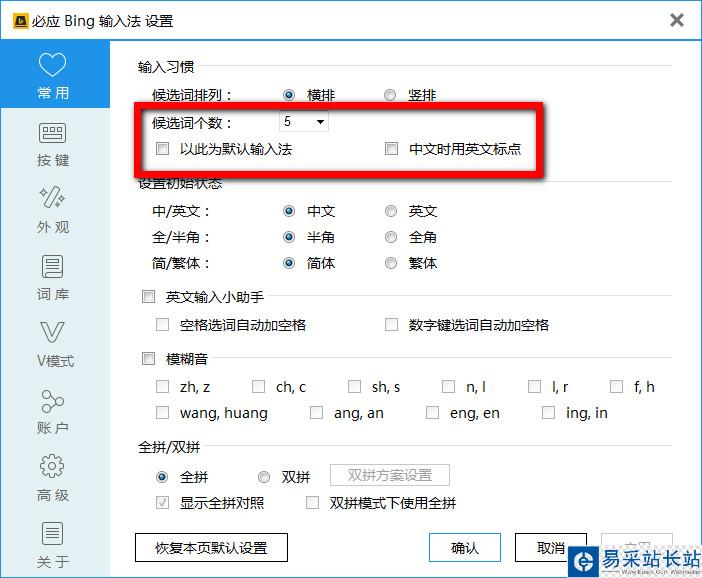
Task: Select 半角 width option
Action: coord(289,237)
